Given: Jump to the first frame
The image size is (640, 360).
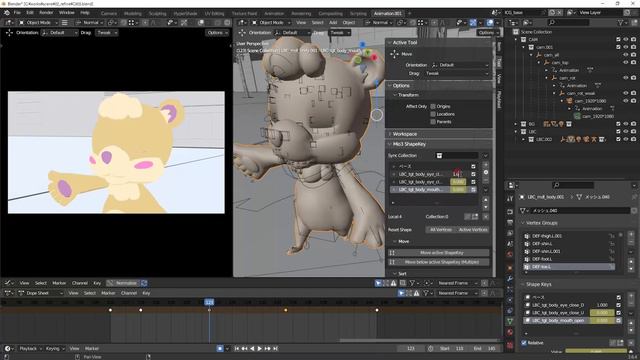Looking at the screenshot, I should tap(237, 349).
